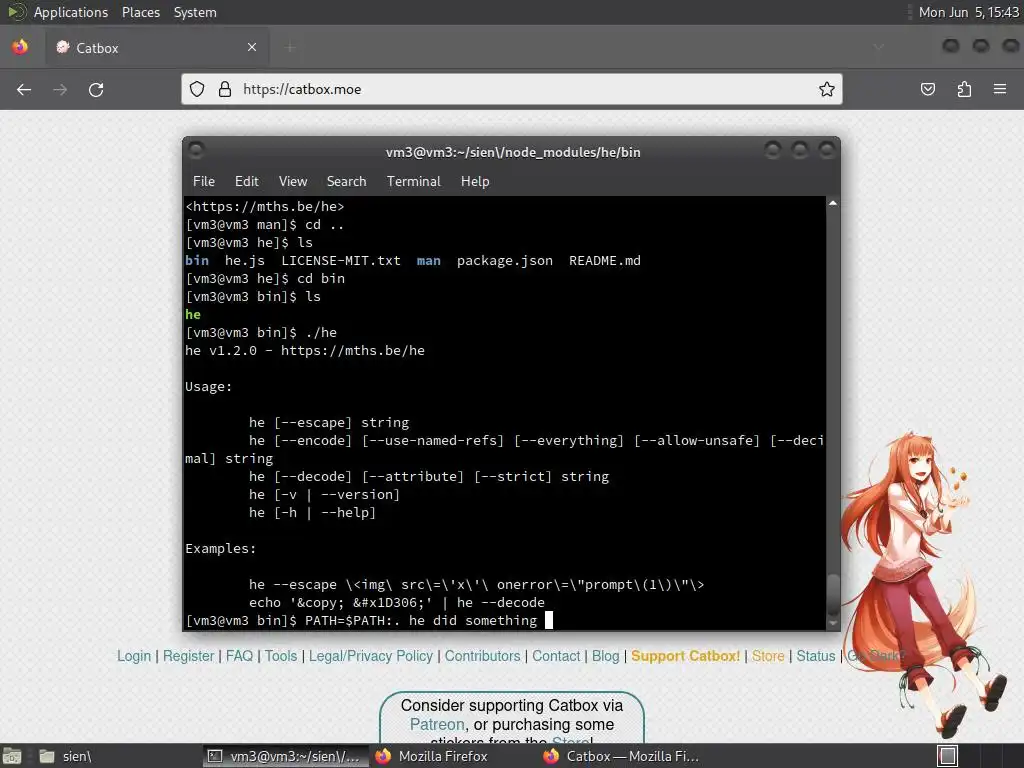Click the show desktop taskbar icon

(x=12, y=756)
